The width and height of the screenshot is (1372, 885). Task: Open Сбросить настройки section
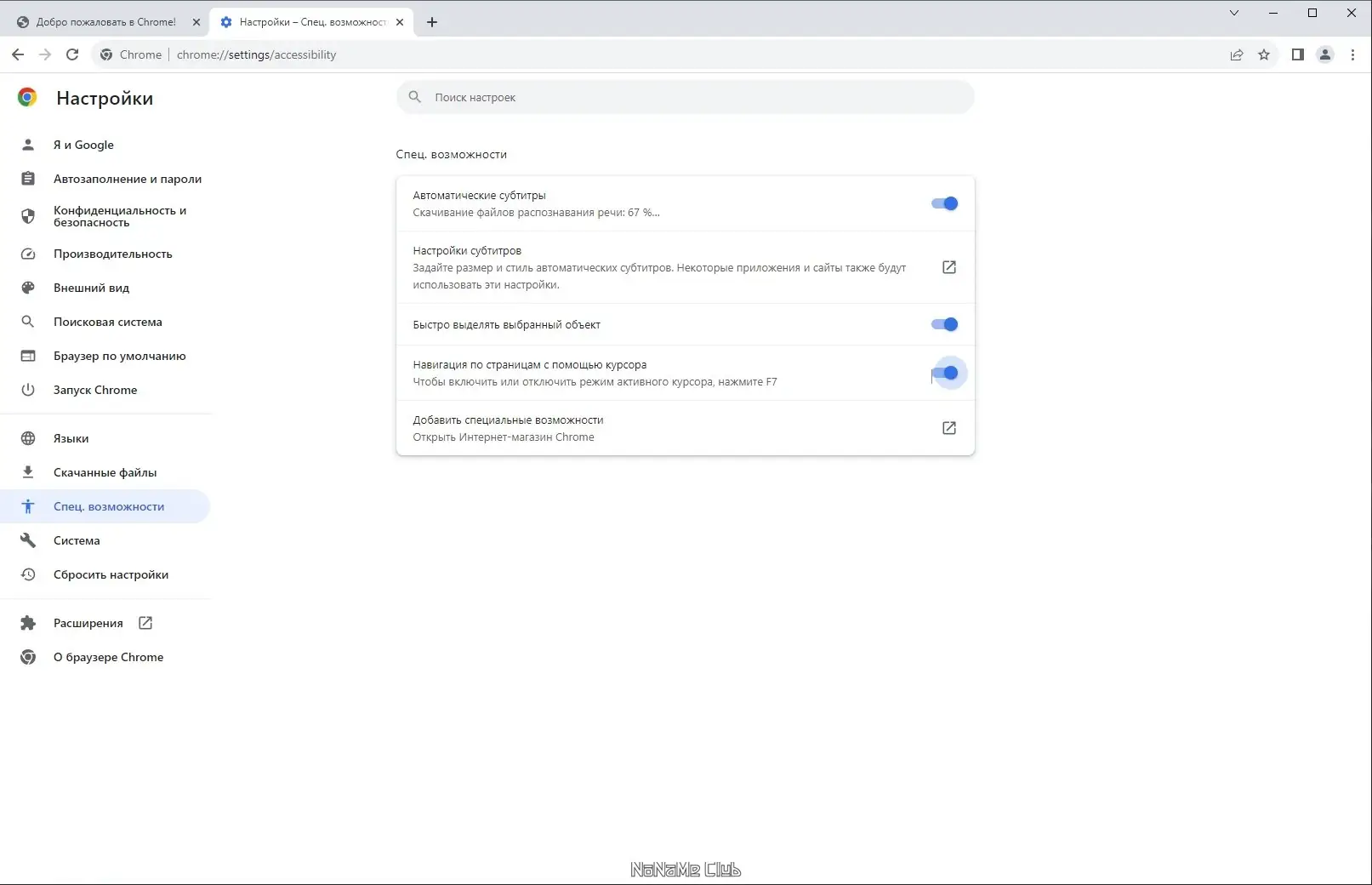tap(111, 574)
